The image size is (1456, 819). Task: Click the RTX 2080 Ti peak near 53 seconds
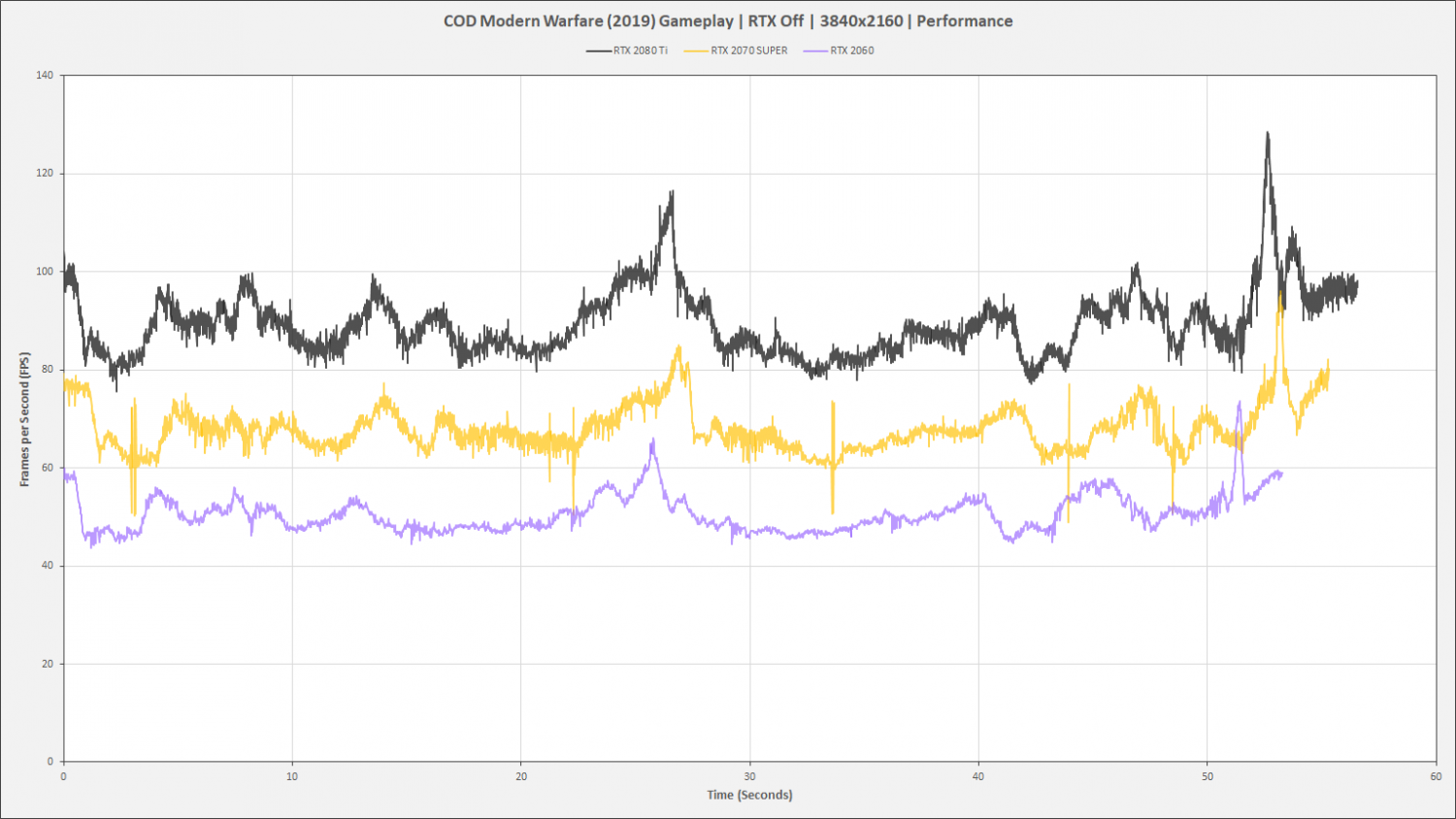[1267, 135]
